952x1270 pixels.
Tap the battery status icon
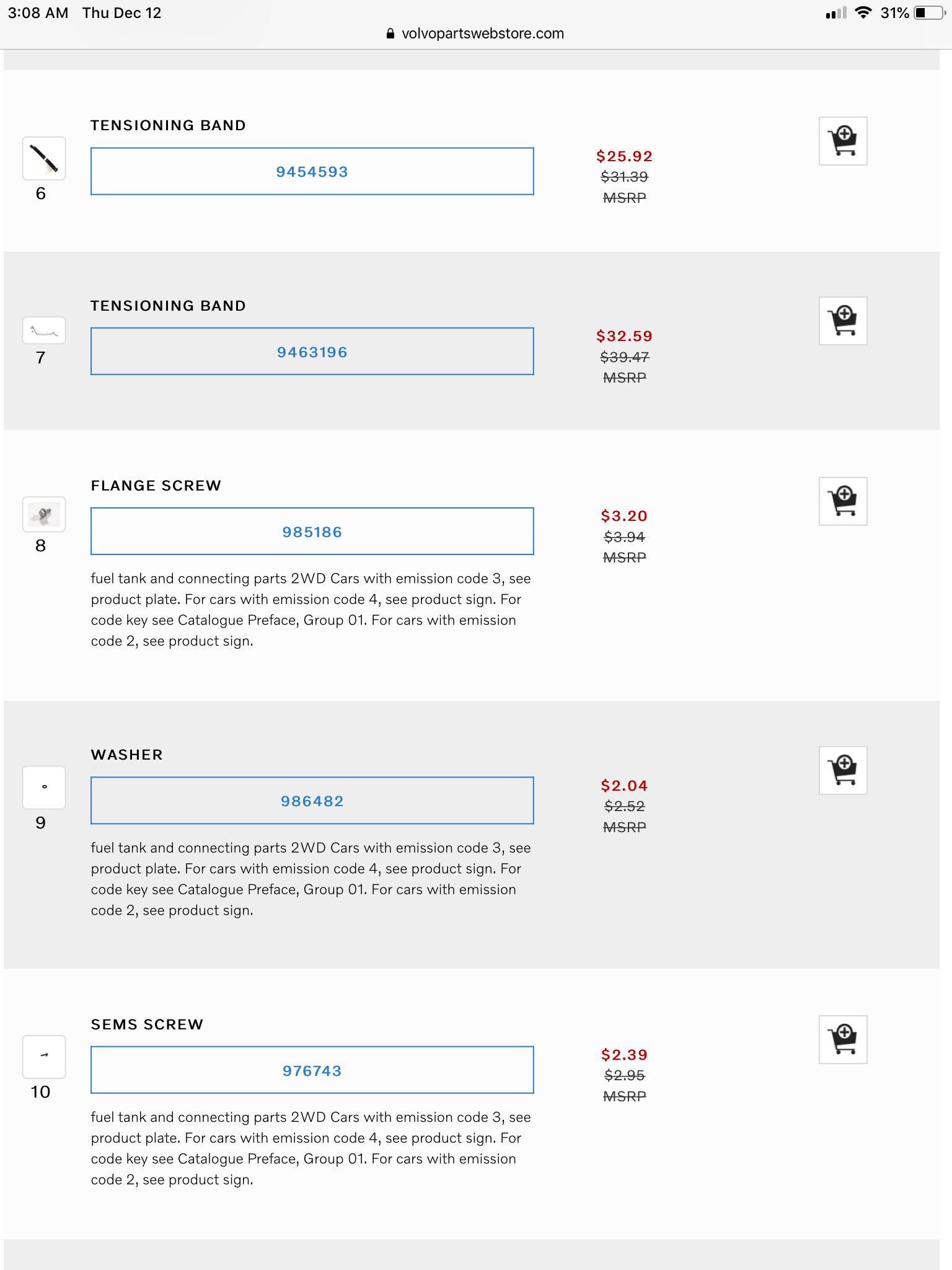(x=928, y=13)
